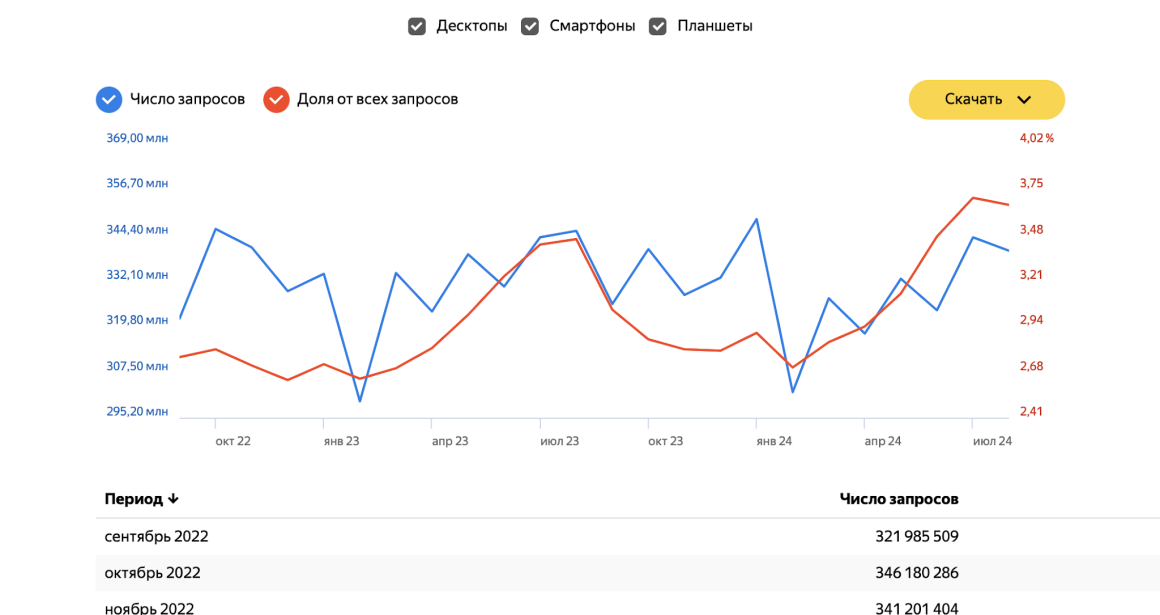Select the октябрь 2022 table row
The height and width of the screenshot is (615, 1160).
pos(627,573)
